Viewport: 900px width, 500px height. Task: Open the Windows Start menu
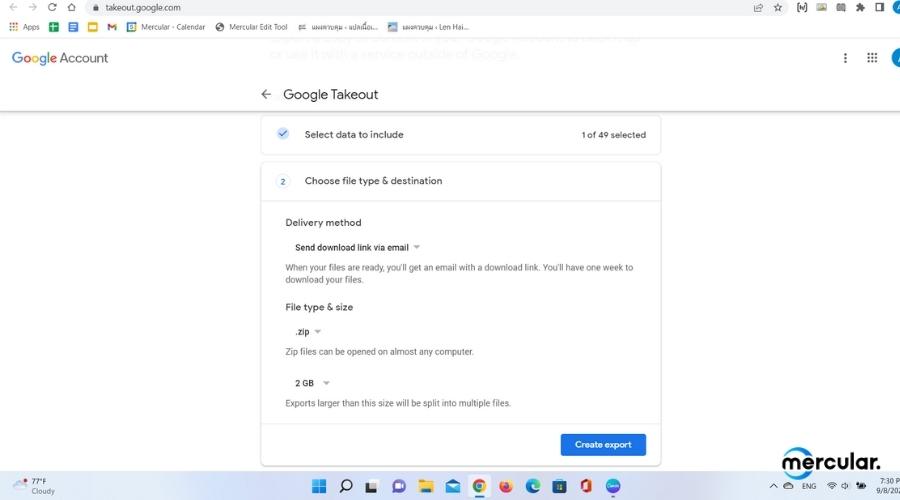pos(319,486)
